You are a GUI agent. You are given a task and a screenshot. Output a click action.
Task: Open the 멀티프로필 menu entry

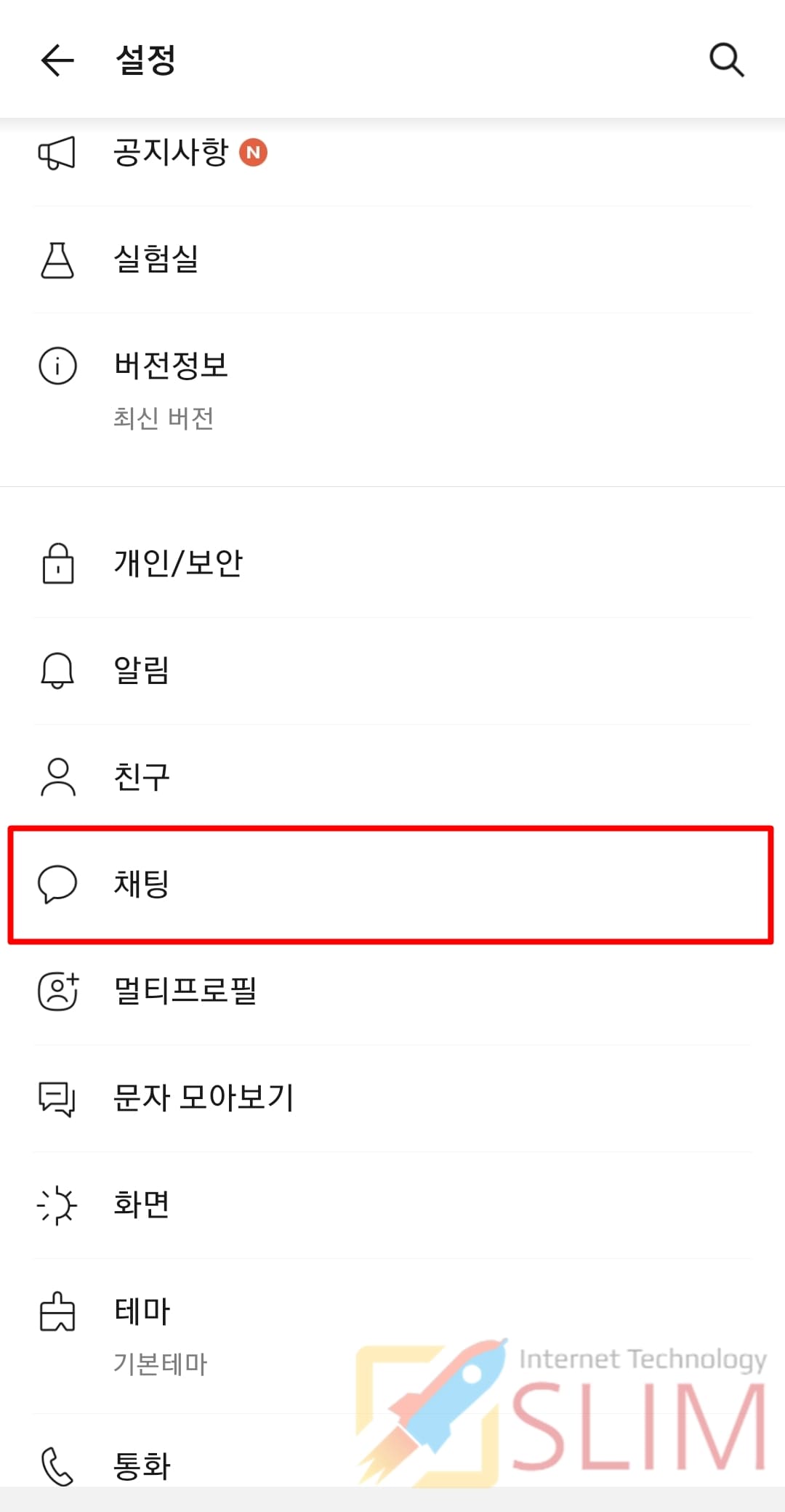click(x=392, y=992)
